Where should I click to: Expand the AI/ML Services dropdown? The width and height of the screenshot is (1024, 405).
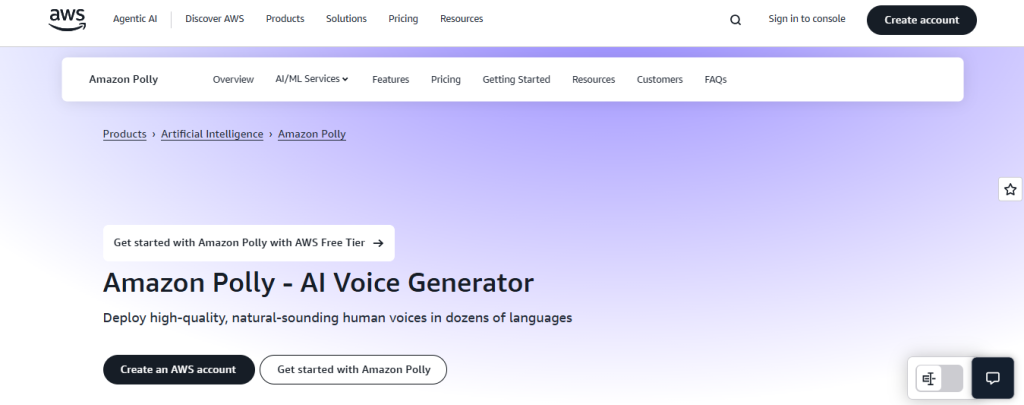[x=312, y=79]
